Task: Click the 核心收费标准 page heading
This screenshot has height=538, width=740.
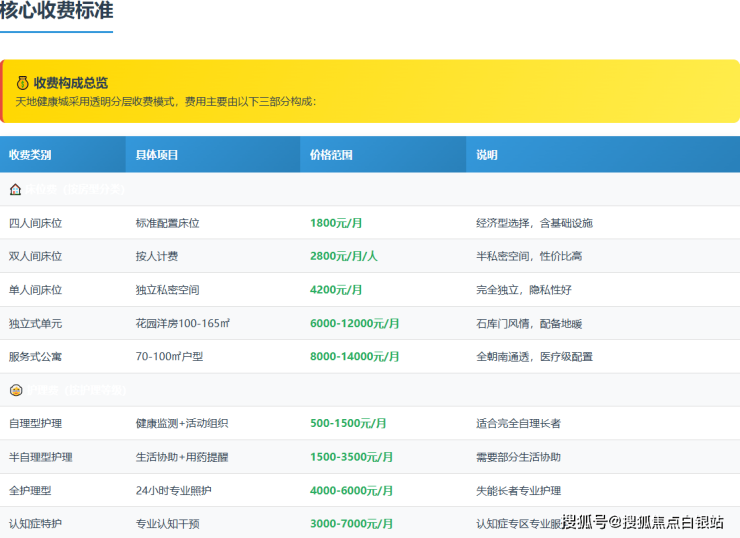Action: (56, 12)
